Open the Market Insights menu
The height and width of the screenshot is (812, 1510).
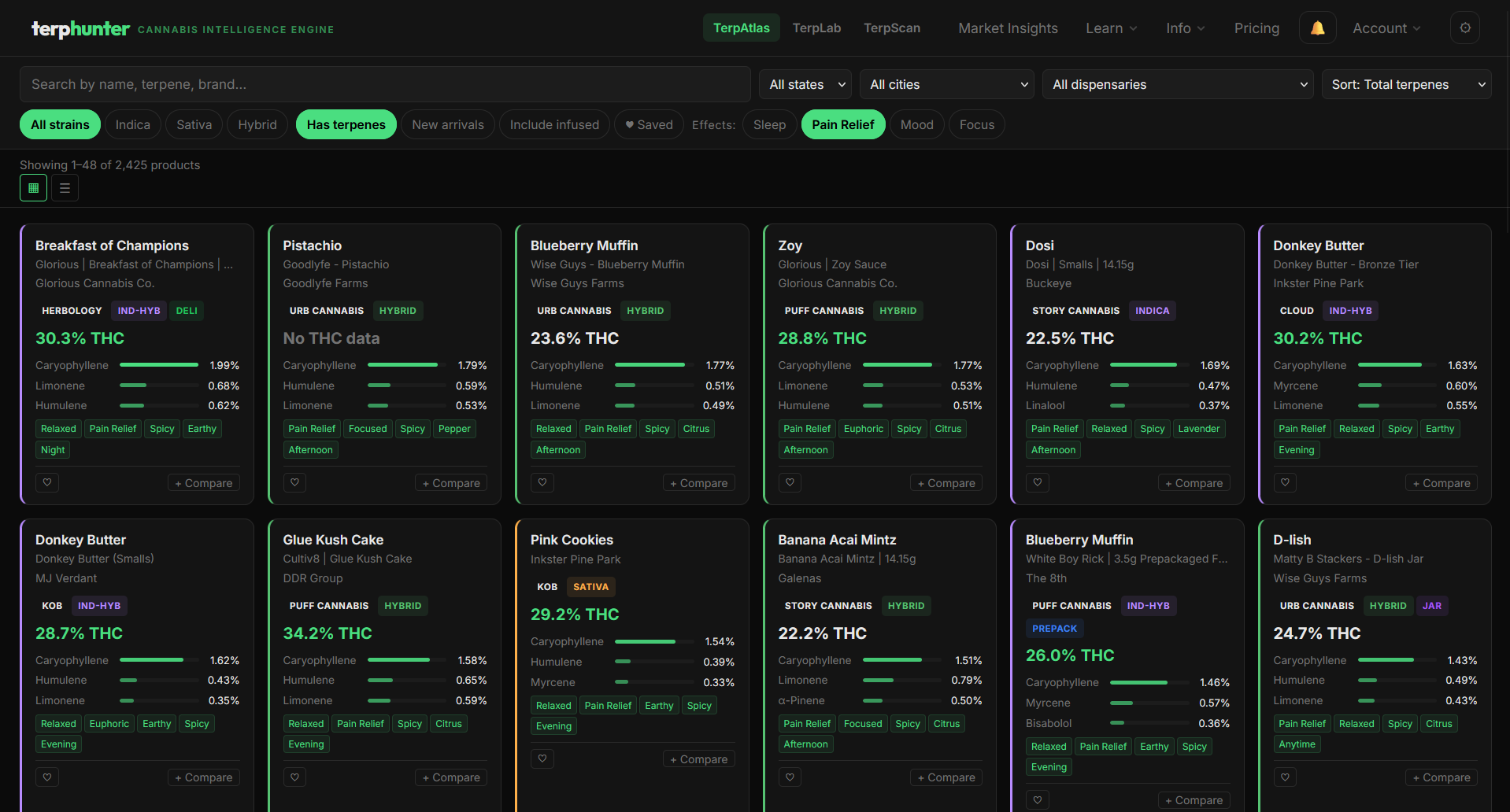(x=1008, y=28)
